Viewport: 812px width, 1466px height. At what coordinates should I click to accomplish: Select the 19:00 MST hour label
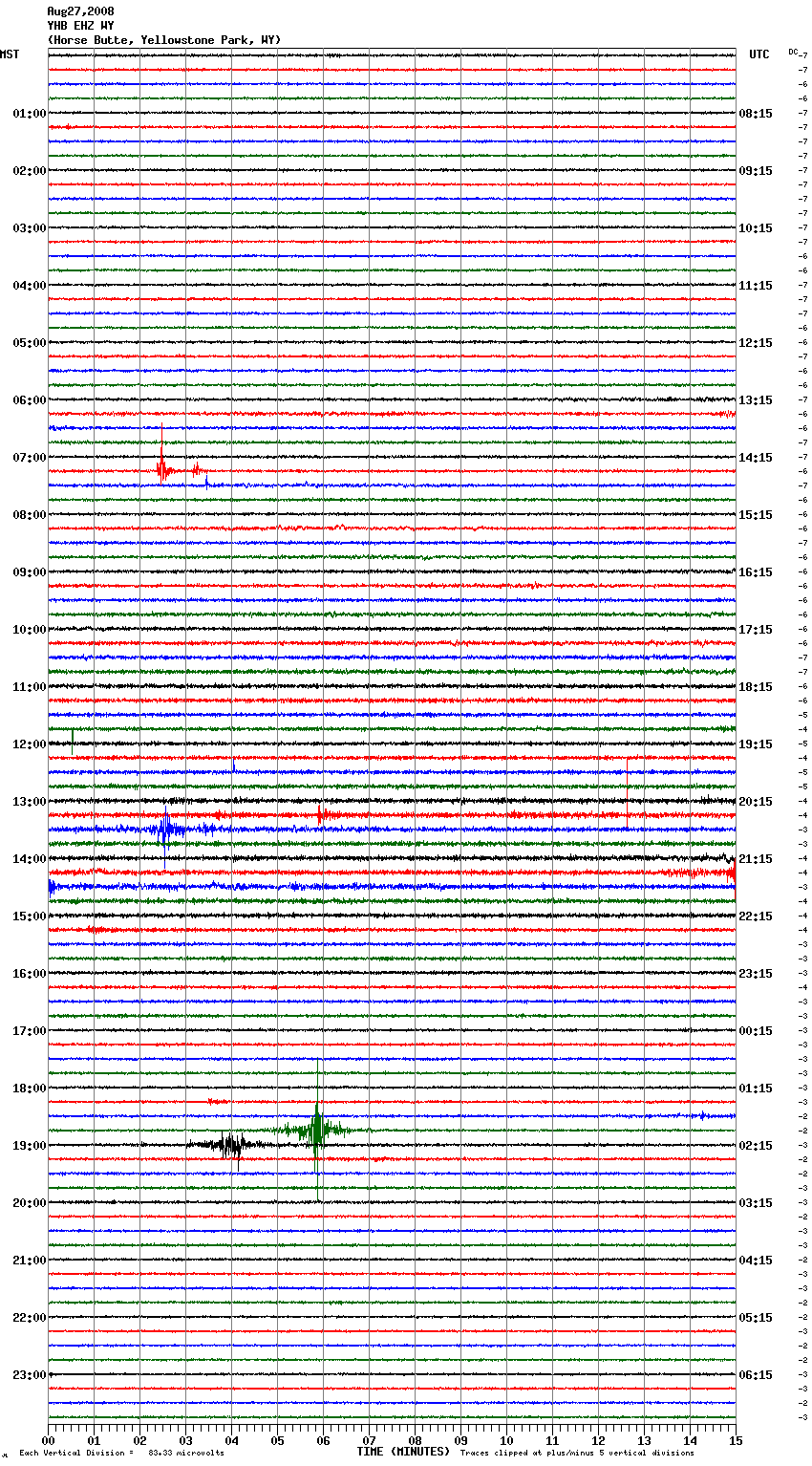coord(30,1146)
